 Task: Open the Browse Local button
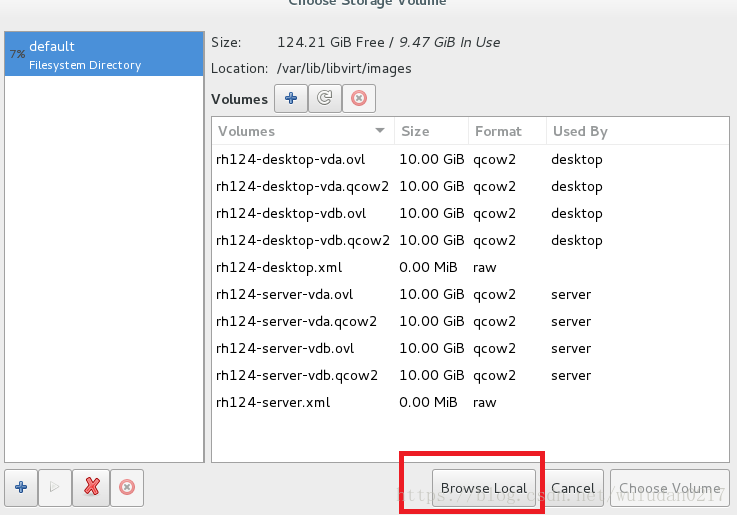[x=484, y=488]
